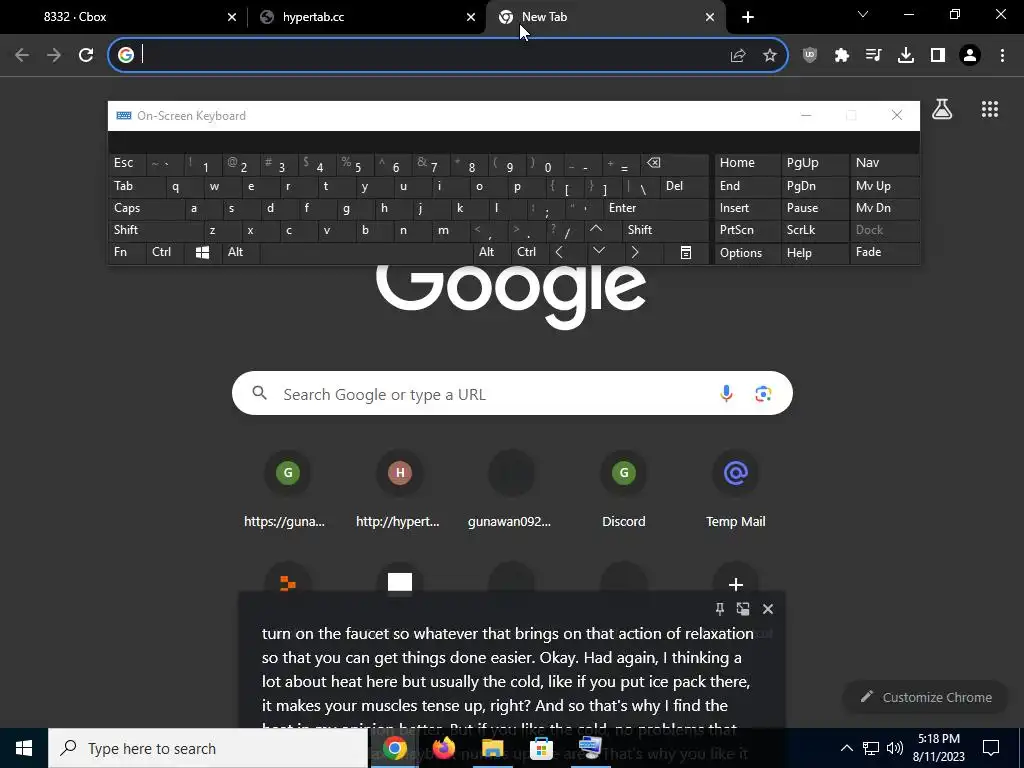1024x768 pixels.
Task: Bookmark this tab with the star icon
Action: [770, 56]
